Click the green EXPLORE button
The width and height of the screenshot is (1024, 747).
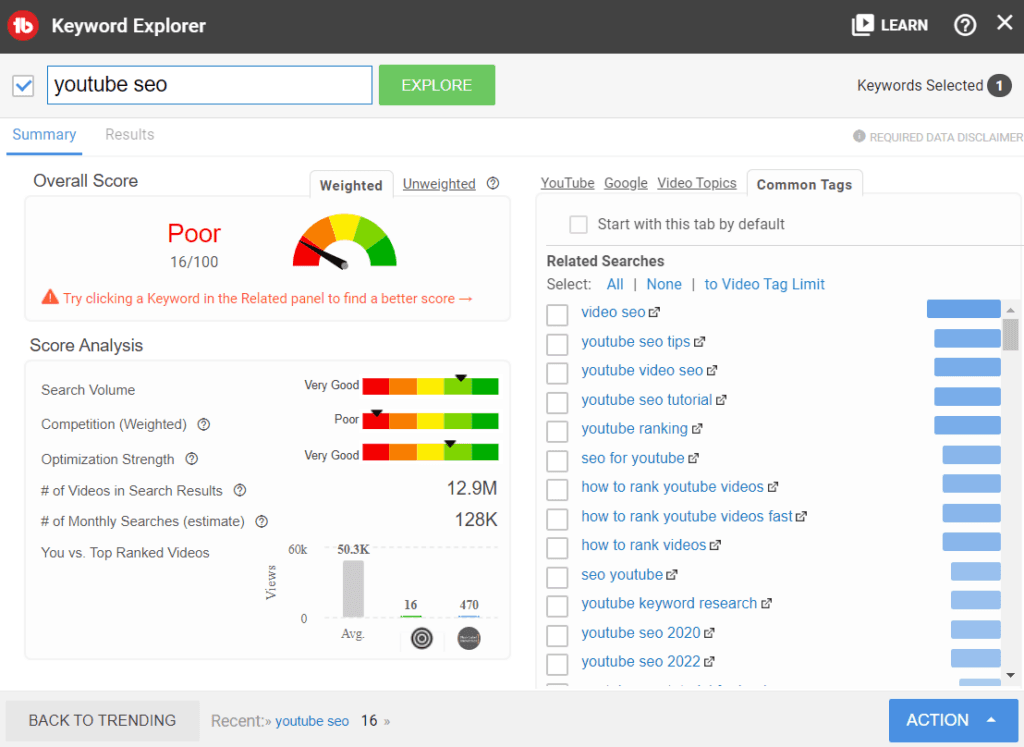click(437, 85)
